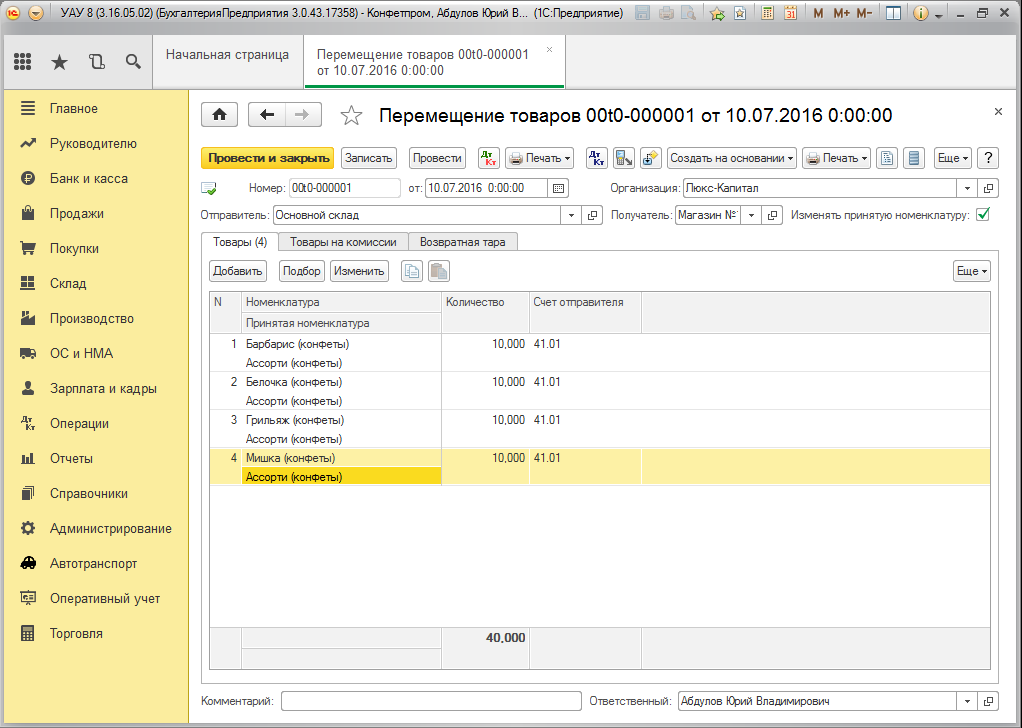The image size is (1022, 728).
Task: Open the Банк и касса section
Action: 89,179
